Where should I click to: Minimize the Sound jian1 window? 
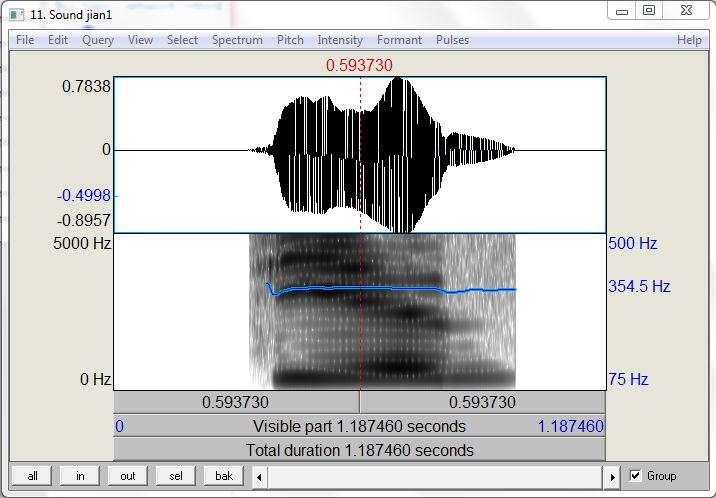(622, 11)
